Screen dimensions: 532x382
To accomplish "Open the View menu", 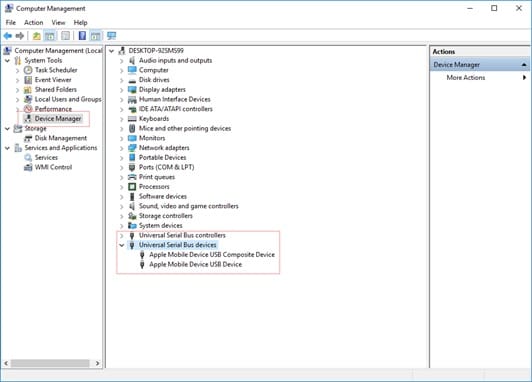I will coord(58,23).
